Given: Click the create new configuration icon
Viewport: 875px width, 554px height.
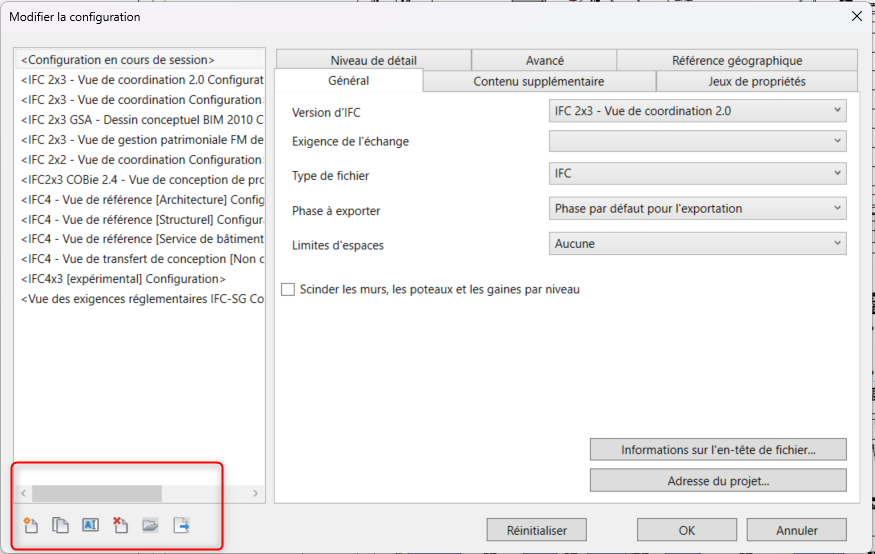Looking at the screenshot, I should (x=31, y=525).
